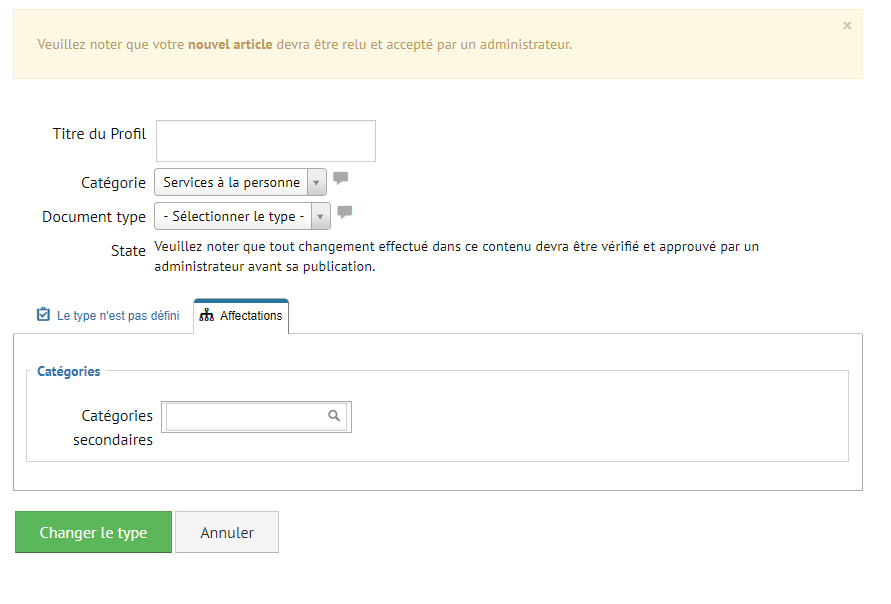
Task: Click the green 'Changer le type' button
Action: point(93,532)
